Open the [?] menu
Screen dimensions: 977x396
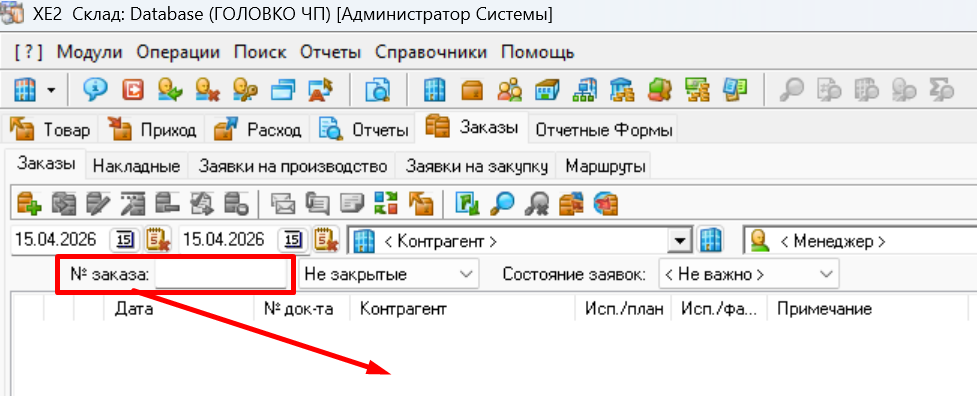pos(29,52)
